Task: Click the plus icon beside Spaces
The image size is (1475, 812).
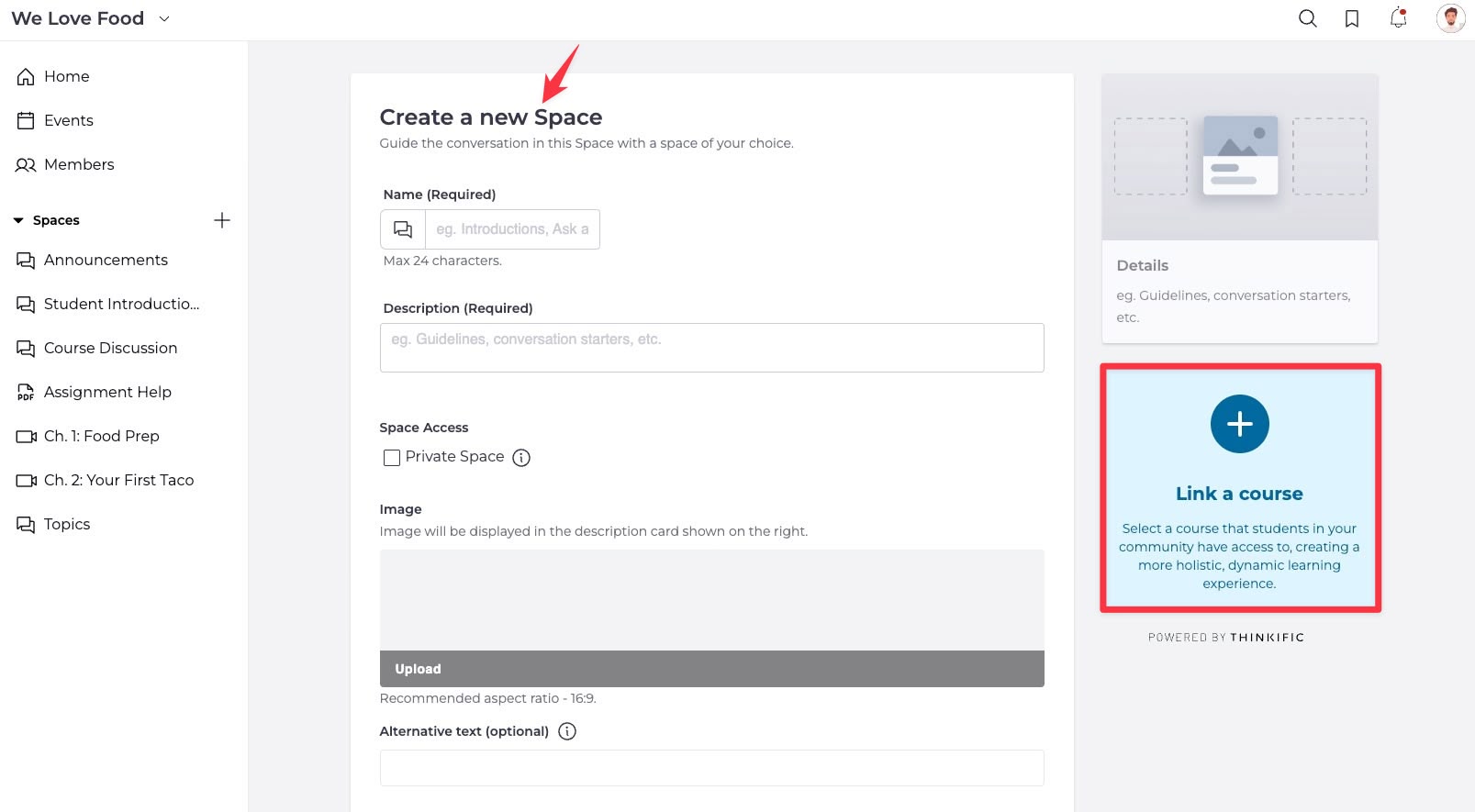Action: pos(222,220)
